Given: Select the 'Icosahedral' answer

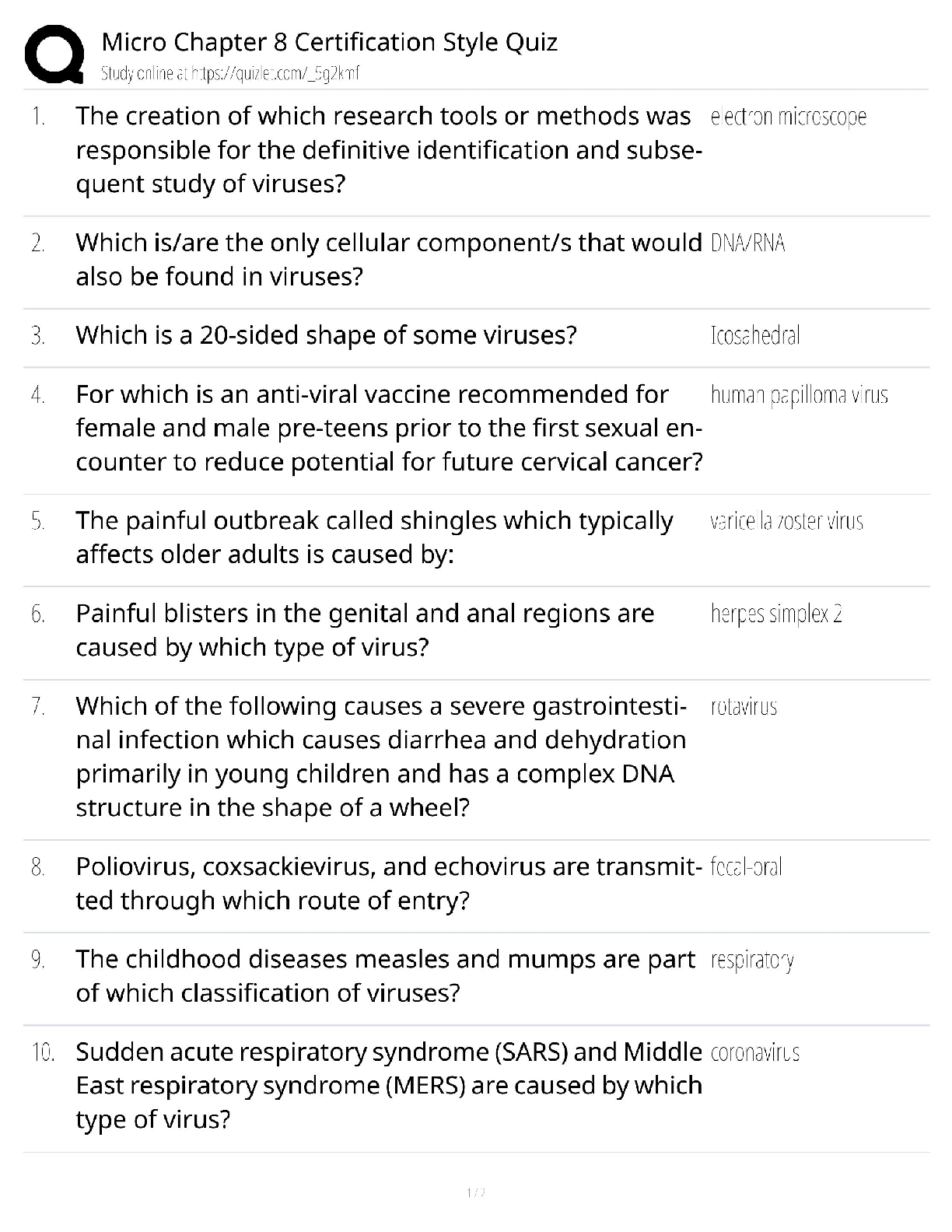Looking at the screenshot, I should (754, 336).
